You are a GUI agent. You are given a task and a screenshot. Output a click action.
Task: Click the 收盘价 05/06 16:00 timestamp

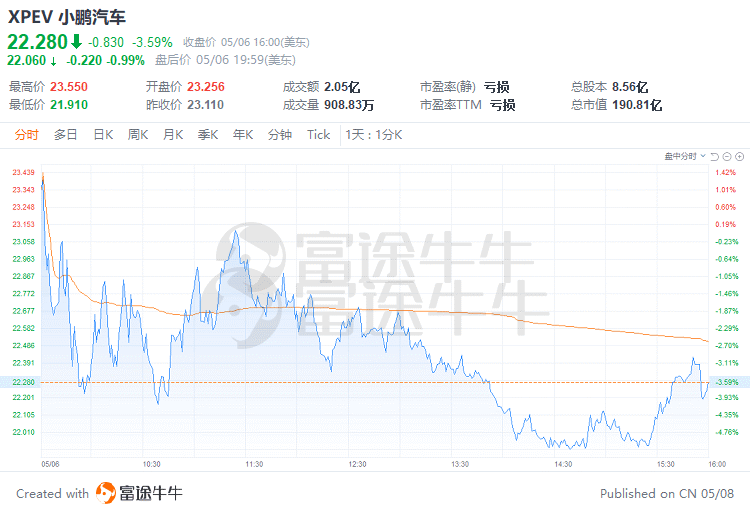(246, 42)
